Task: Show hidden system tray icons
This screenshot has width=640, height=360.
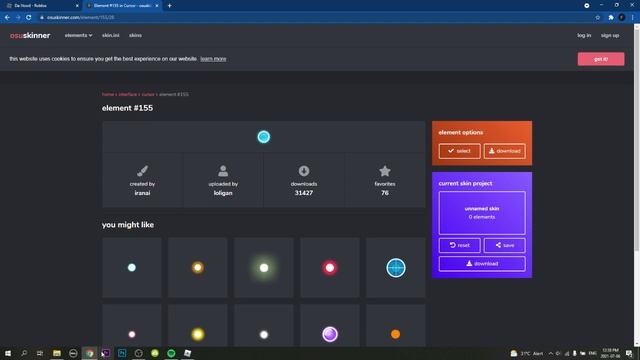Action: click(x=551, y=353)
